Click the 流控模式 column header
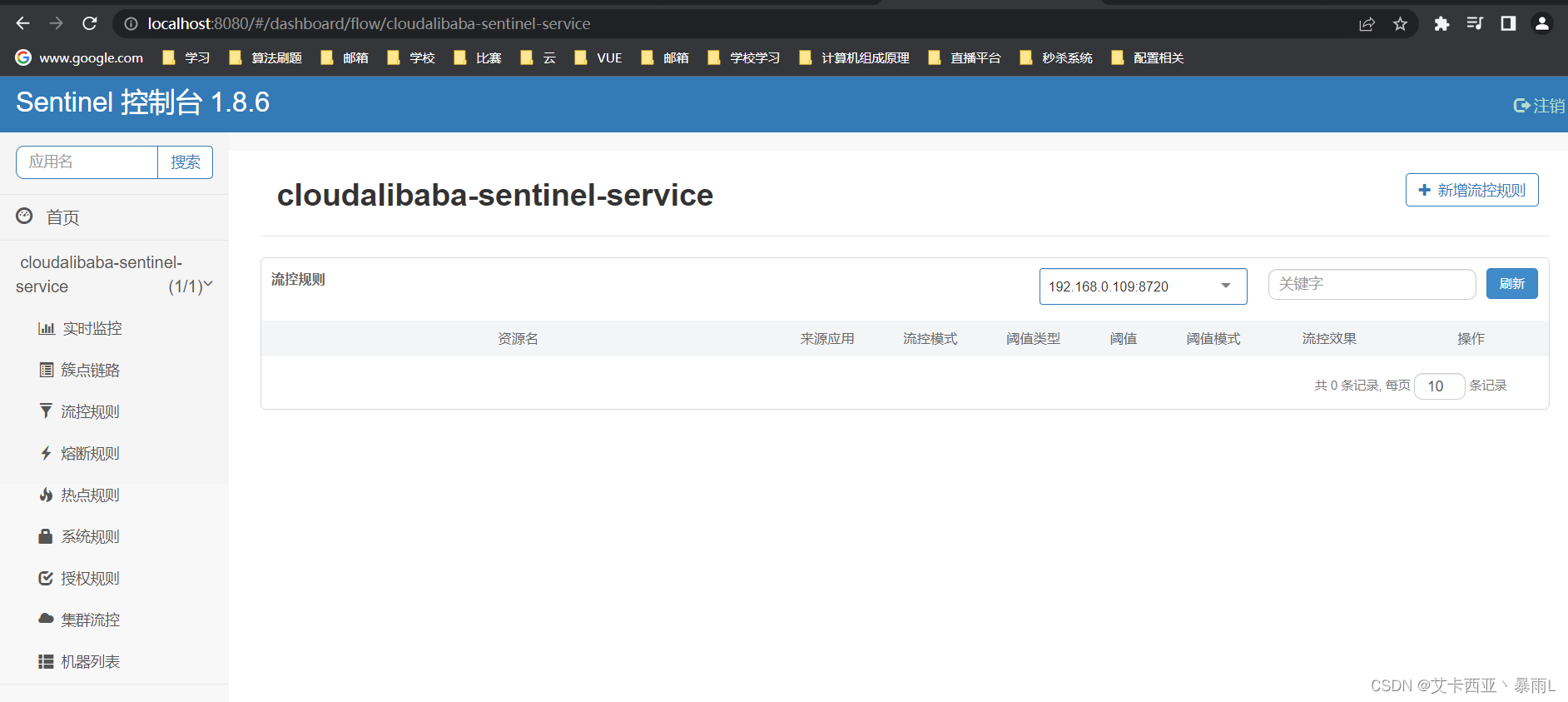Image resolution: width=1568 pixels, height=702 pixels. [x=930, y=339]
